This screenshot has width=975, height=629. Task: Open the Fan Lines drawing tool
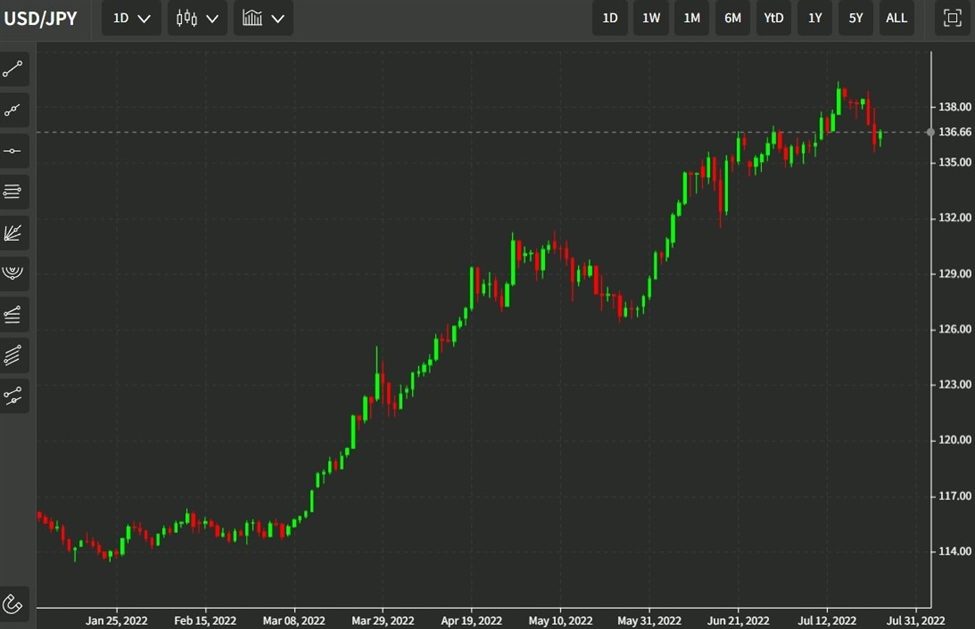tap(14, 233)
